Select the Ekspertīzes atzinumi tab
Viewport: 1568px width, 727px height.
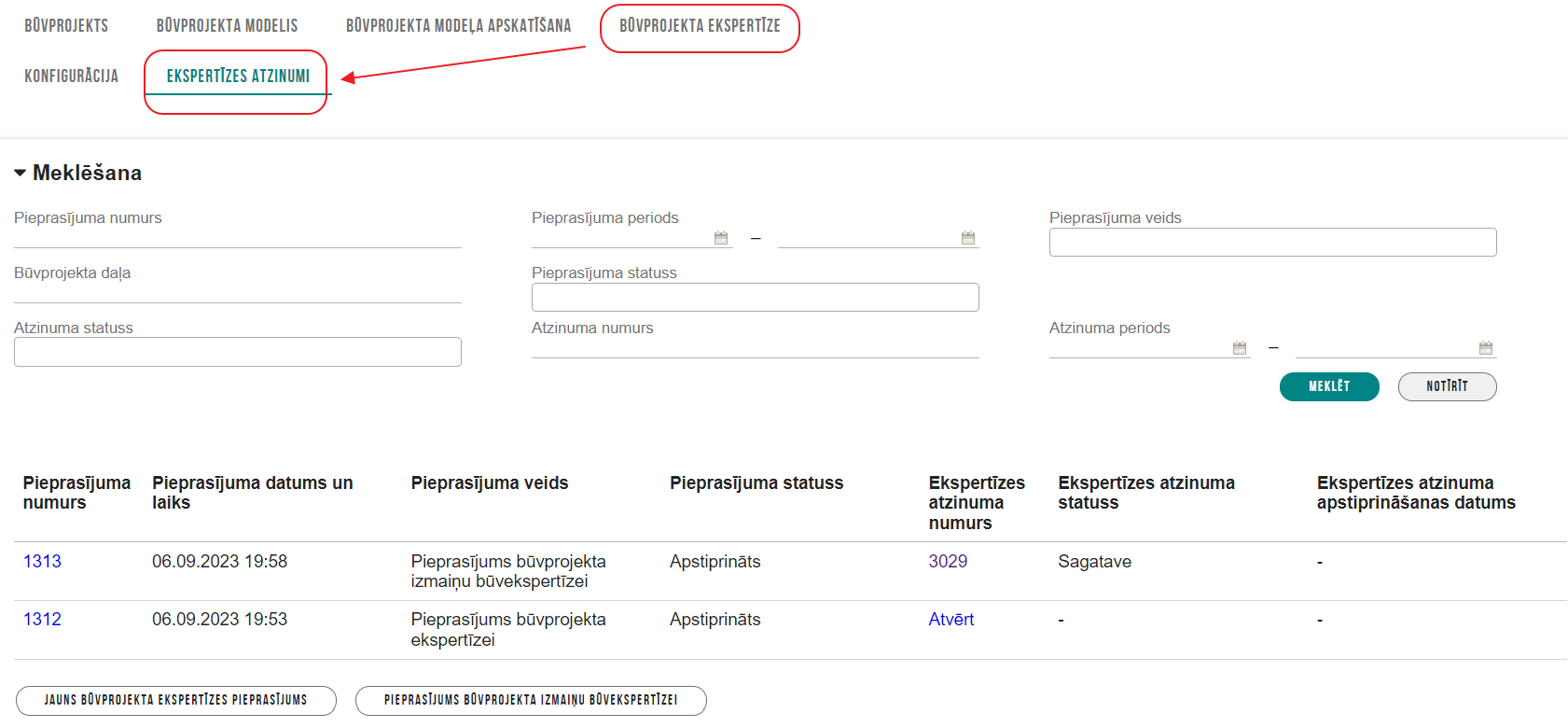[x=238, y=77]
